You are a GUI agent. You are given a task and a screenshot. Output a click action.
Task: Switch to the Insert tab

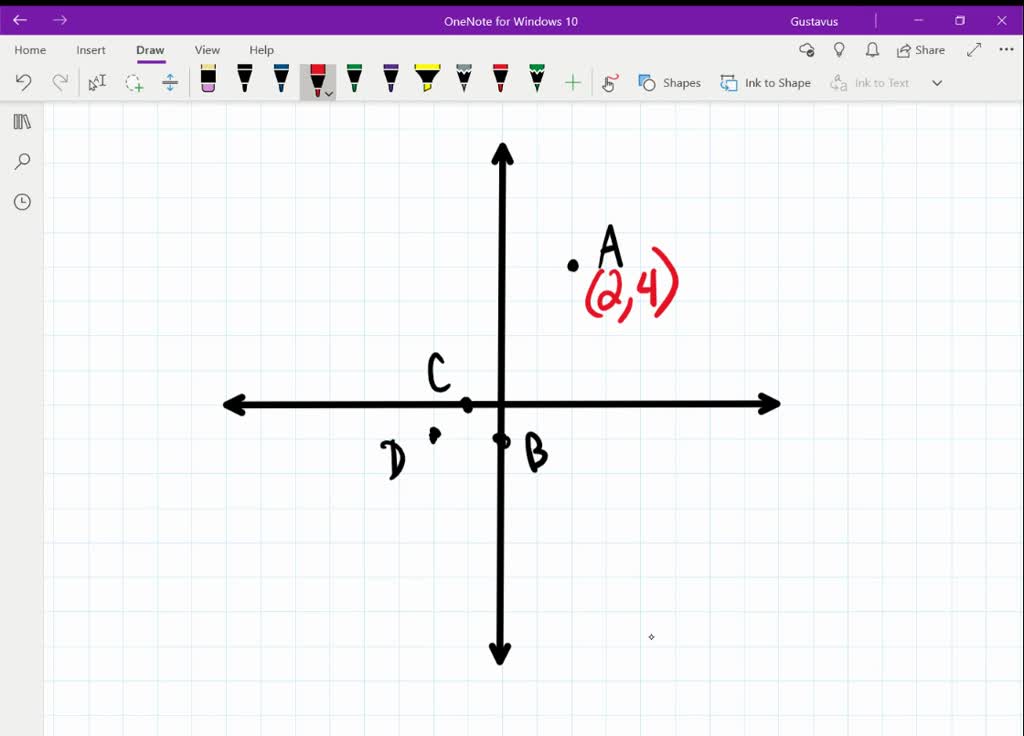[x=90, y=49]
